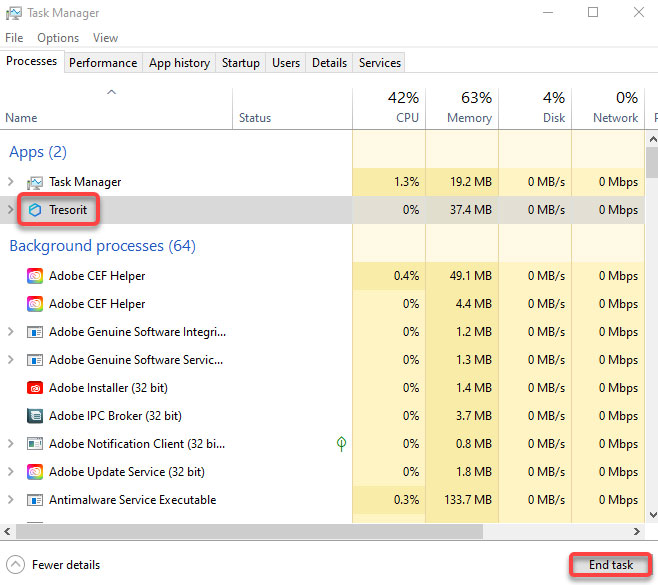Click the Antimalware Service Executable icon
Screen dimensions: 658x585
(x=35, y=500)
